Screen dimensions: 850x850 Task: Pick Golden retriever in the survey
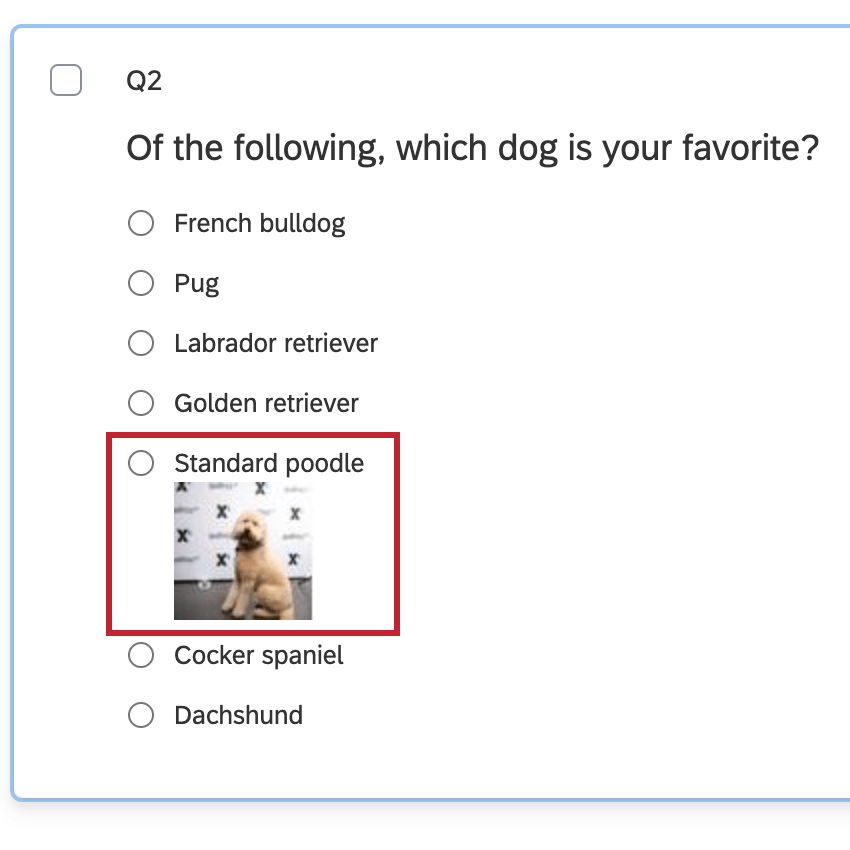[140, 403]
